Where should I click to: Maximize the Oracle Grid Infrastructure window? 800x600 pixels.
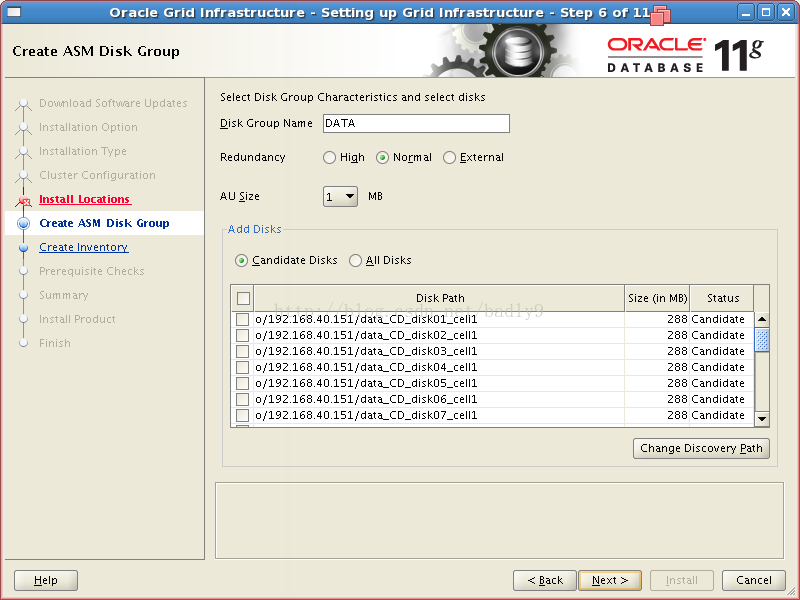[766, 12]
